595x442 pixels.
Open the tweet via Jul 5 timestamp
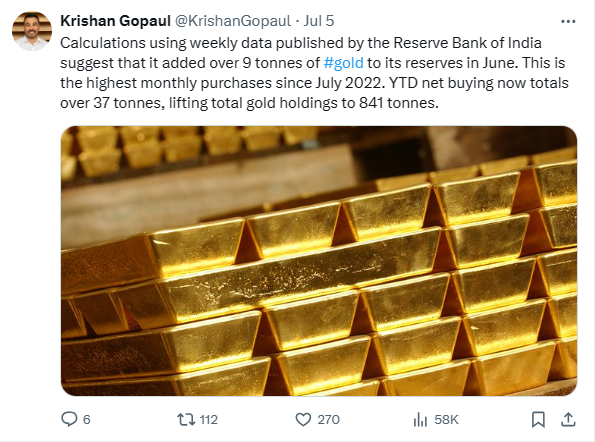click(319, 21)
